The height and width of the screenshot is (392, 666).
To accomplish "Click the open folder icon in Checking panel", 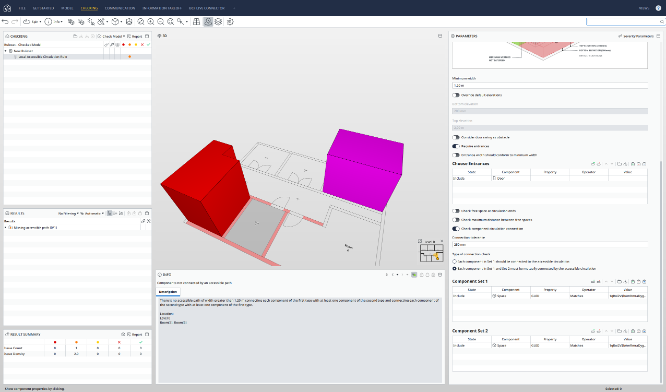I will point(75,37).
